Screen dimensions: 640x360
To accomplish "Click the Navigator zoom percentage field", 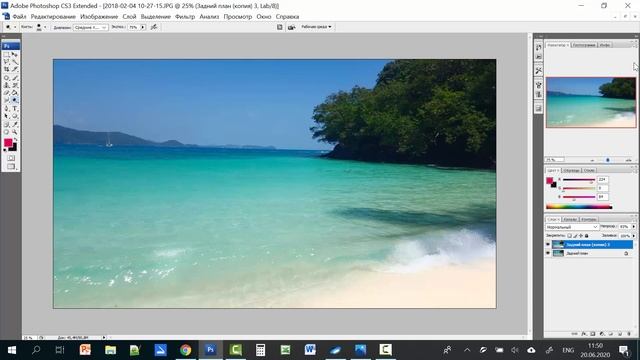I will click(x=555, y=160).
